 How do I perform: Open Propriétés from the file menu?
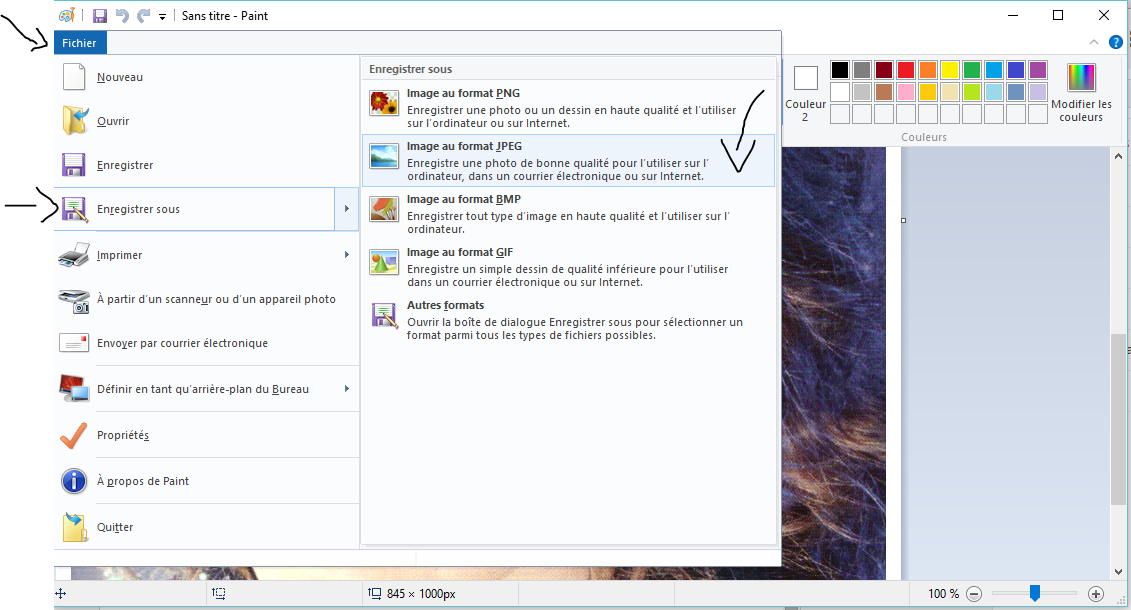(207, 435)
